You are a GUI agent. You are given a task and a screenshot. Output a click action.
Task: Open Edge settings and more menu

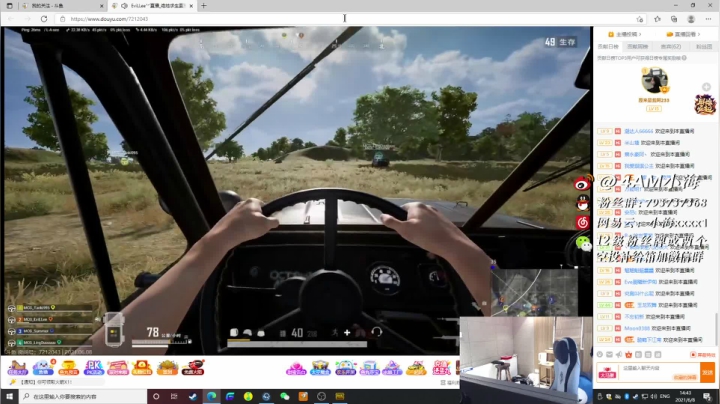click(708, 19)
